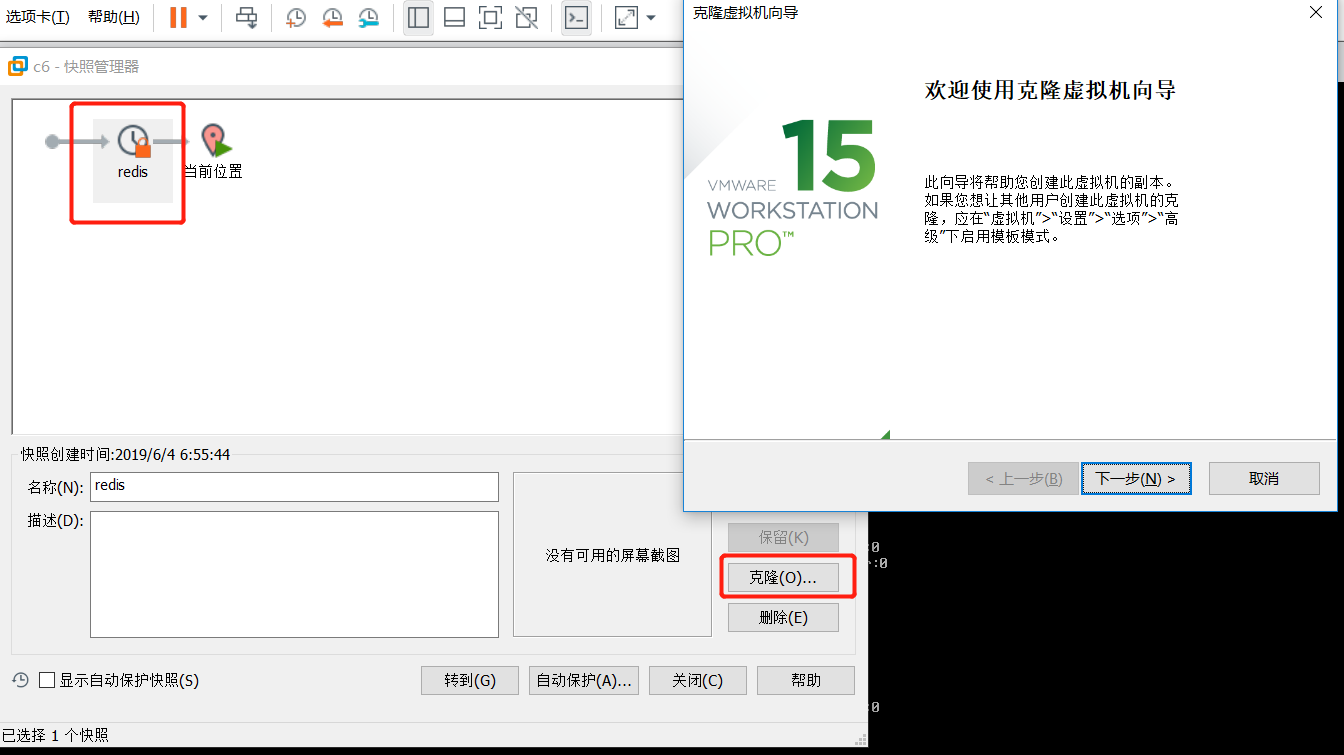Screen dimensions: 1344x755
Task: Enable 显示自动保护快照(S) checkbox
Action: (x=46, y=680)
